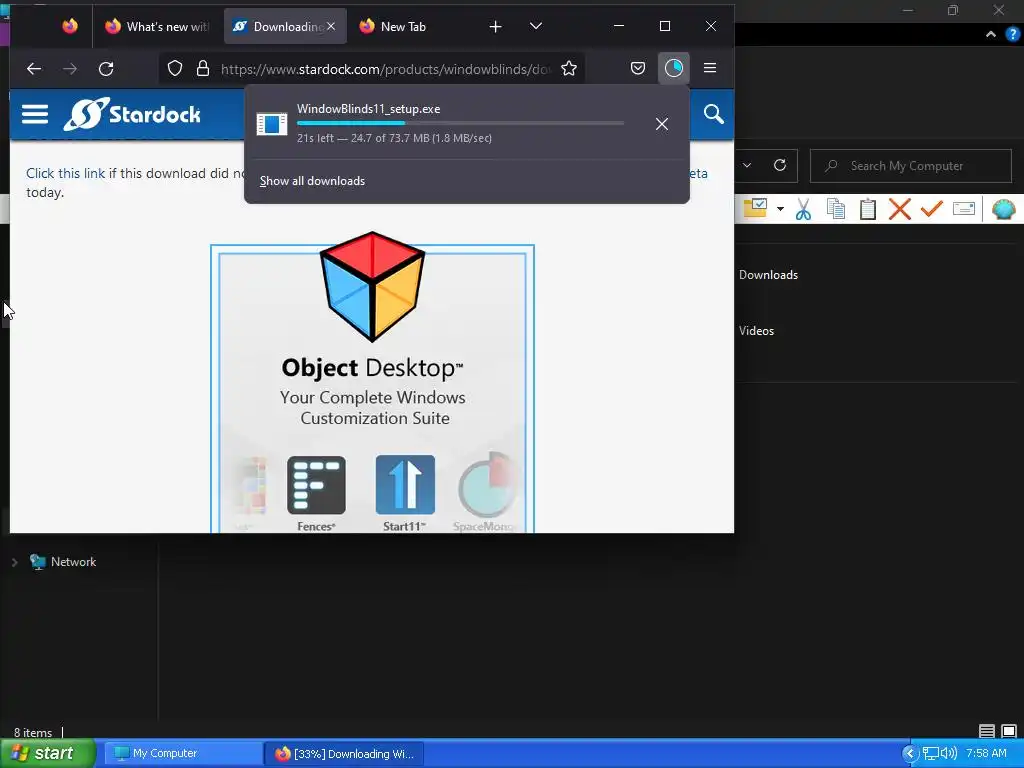The image size is (1024, 768).
Task: Save the page to Pocket
Action: [638, 68]
